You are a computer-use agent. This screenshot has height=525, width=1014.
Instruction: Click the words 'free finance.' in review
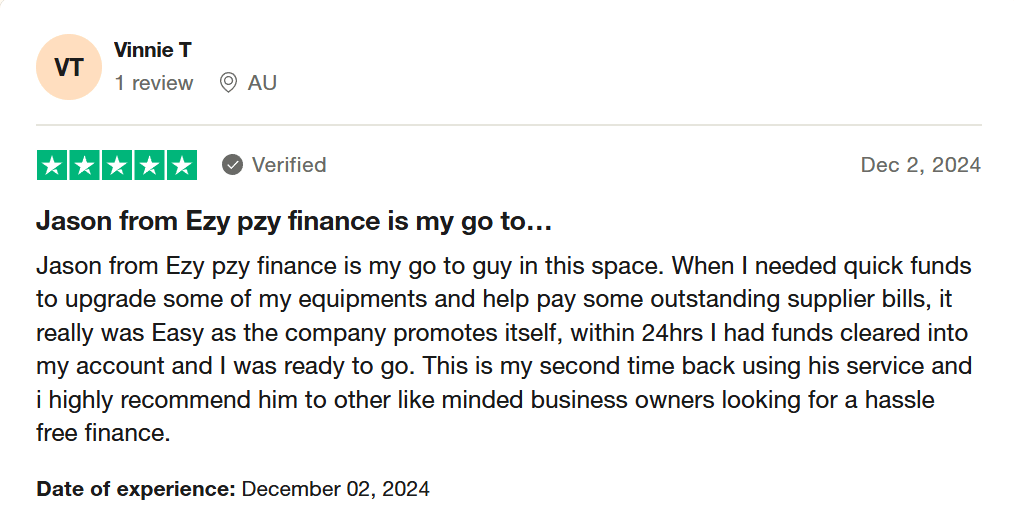click(103, 433)
